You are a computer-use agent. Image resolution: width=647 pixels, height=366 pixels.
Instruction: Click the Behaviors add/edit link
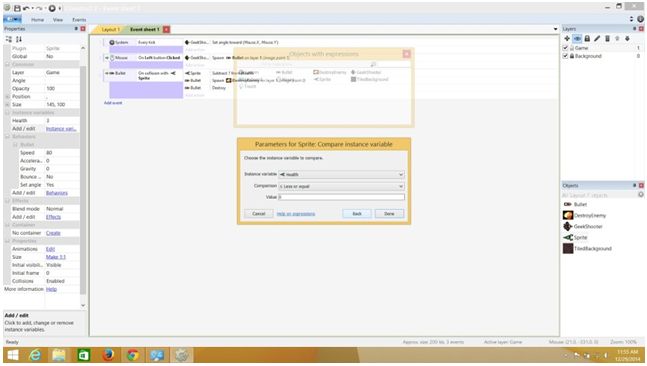pos(57,193)
